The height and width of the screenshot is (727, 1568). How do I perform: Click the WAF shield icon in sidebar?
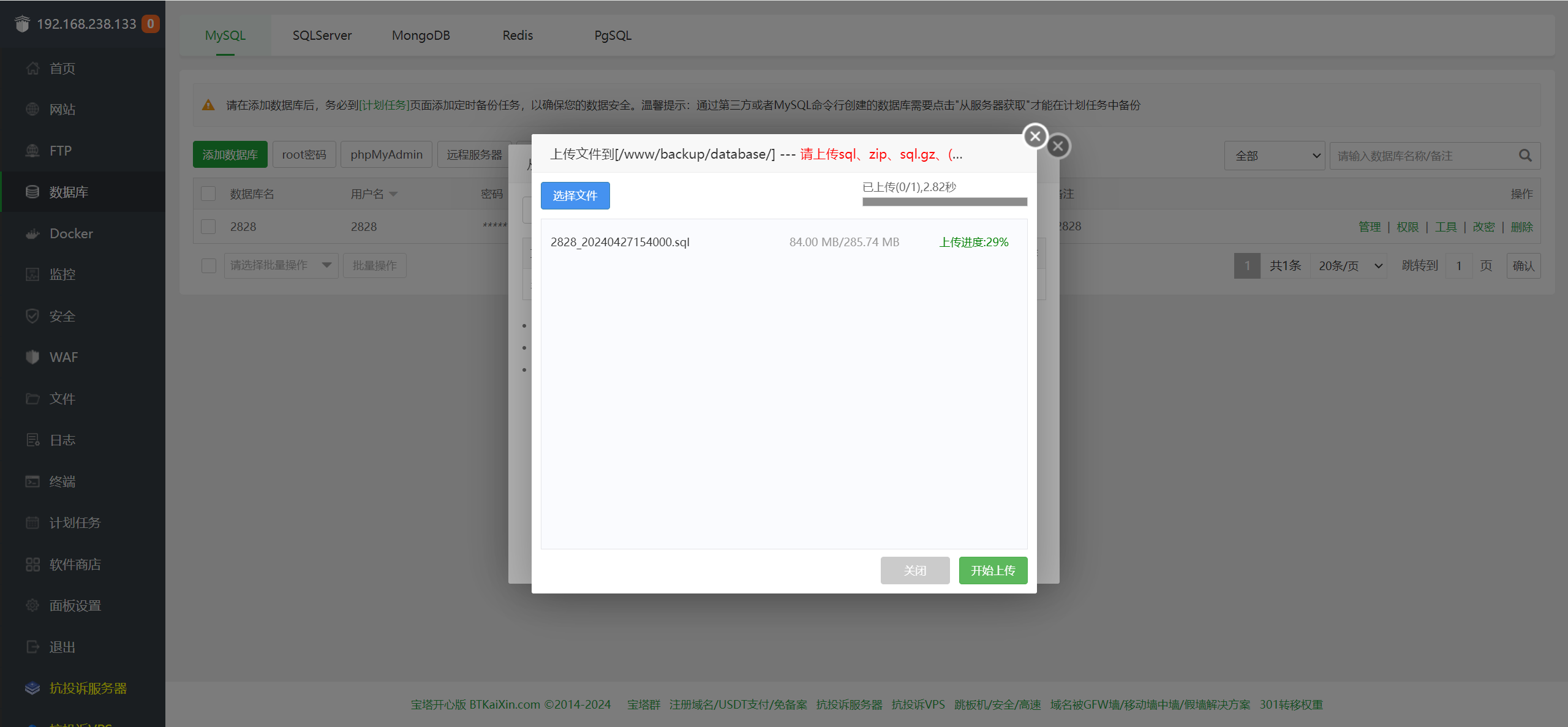[32, 357]
